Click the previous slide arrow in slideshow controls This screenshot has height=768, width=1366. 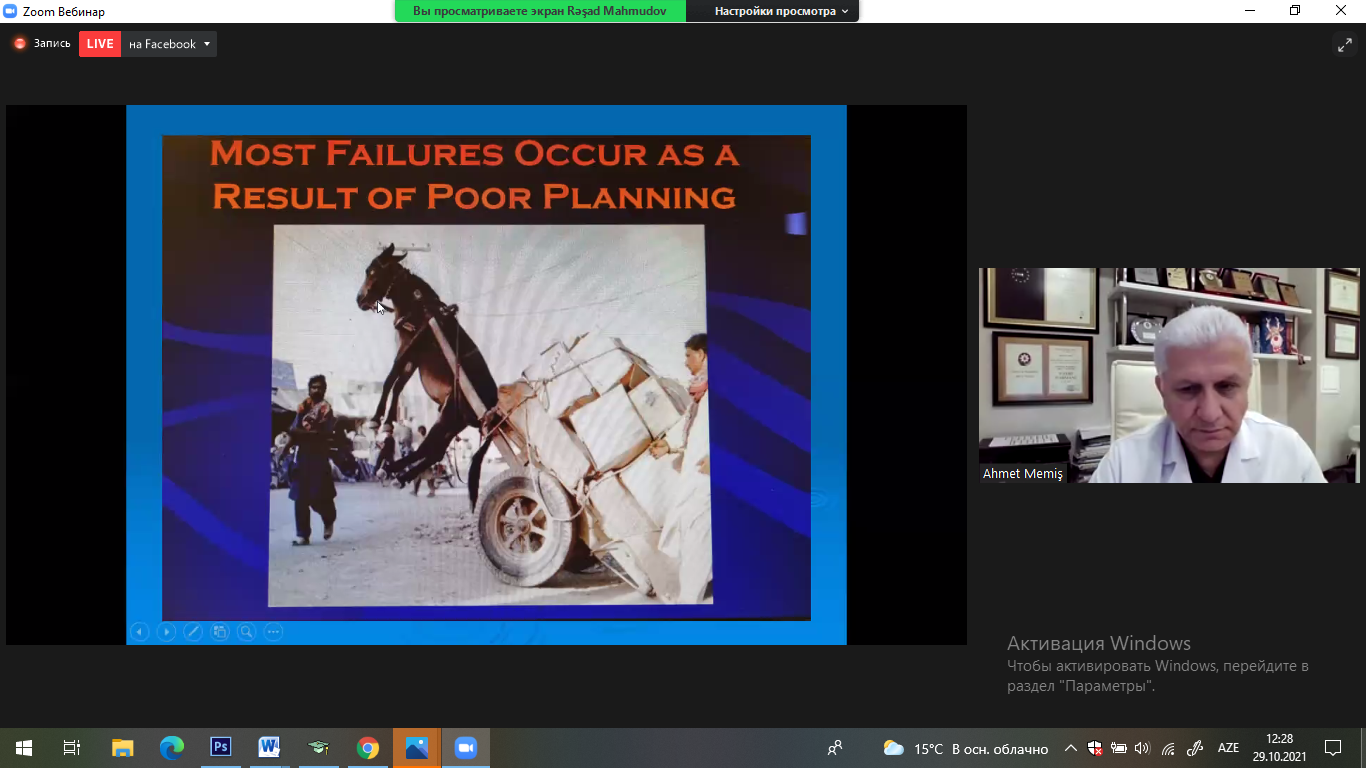[140, 632]
